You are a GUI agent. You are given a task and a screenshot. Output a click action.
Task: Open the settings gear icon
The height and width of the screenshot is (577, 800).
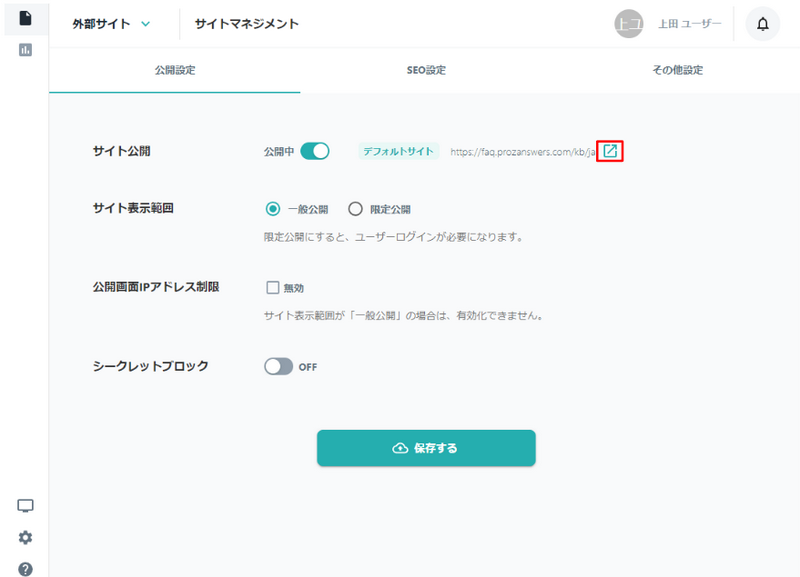[26, 537]
